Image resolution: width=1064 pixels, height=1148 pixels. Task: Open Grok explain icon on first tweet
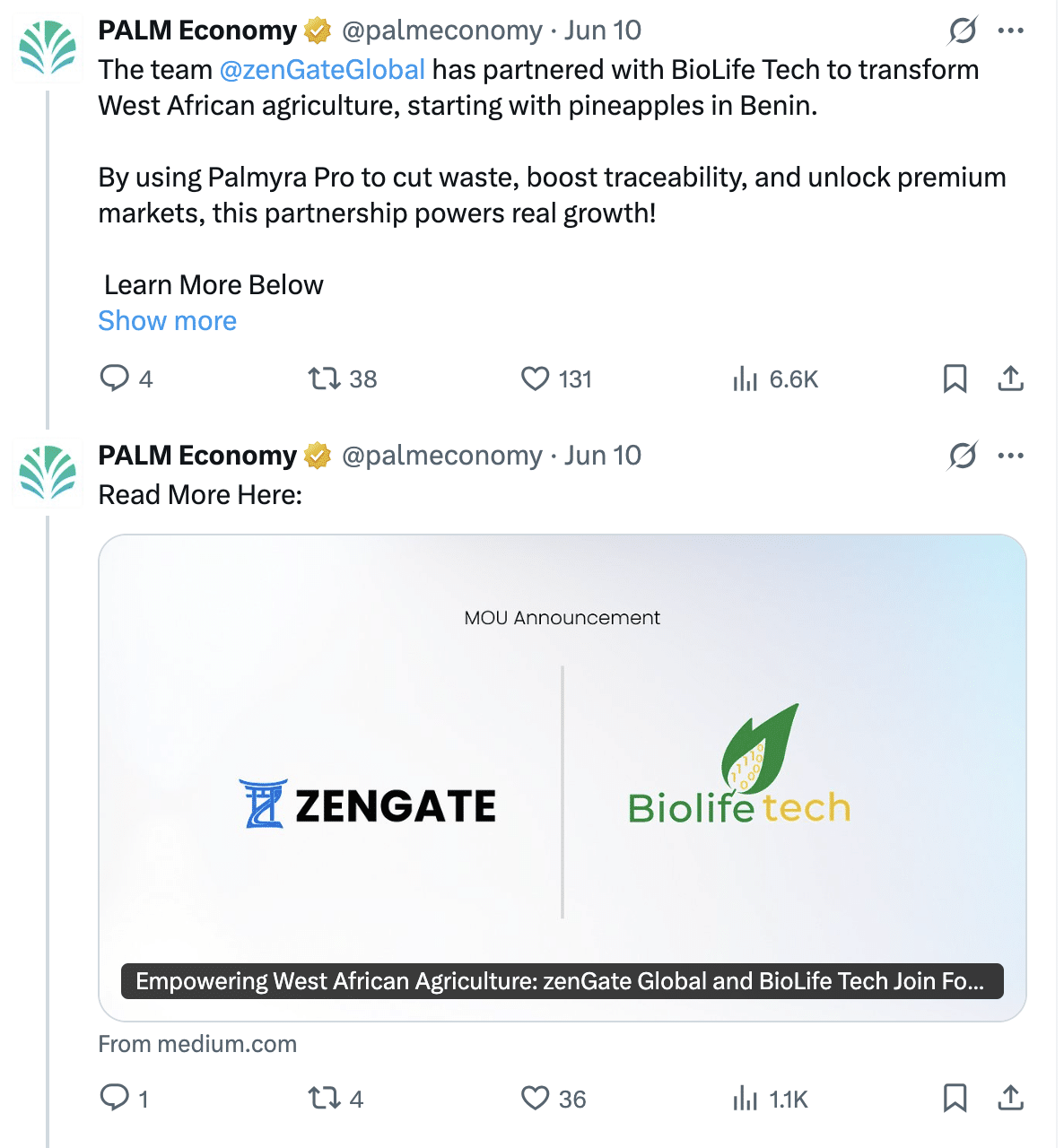(x=963, y=30)
